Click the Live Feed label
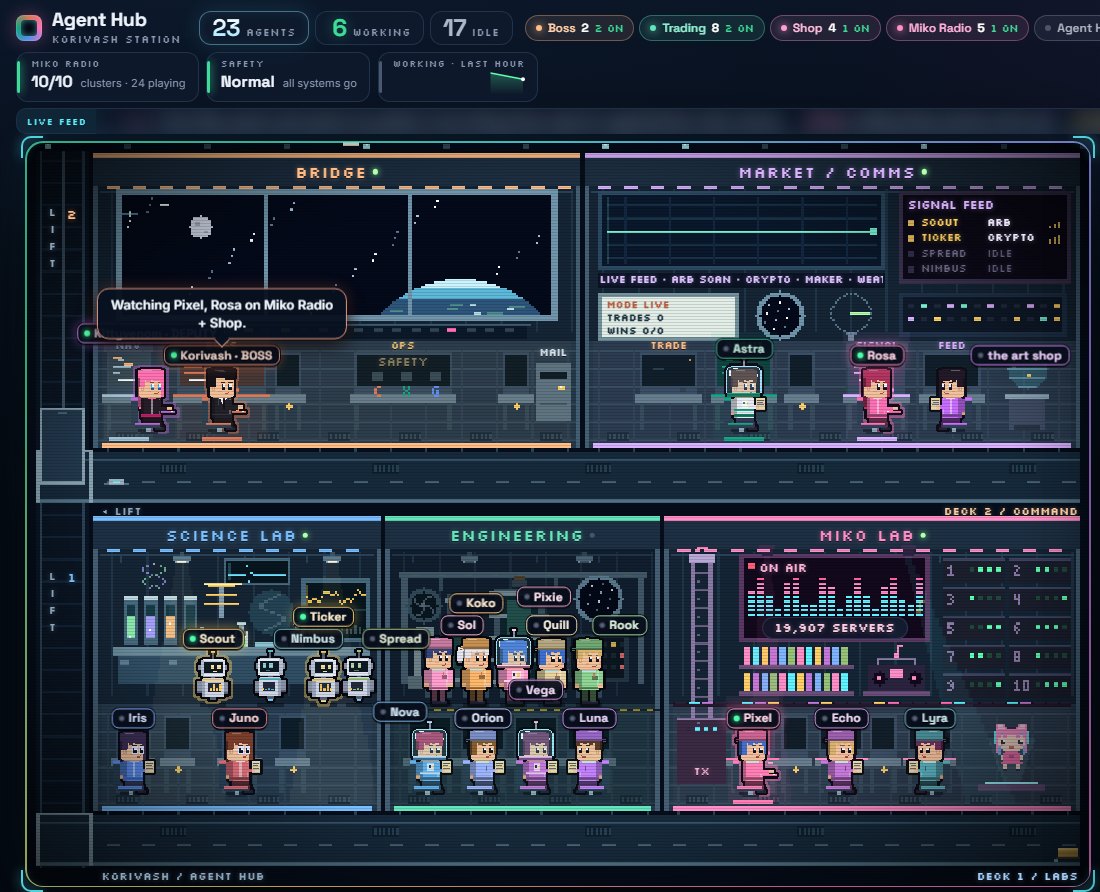Image resolution: width=1100 pixels, height=892 pixels. [x=57, y=122]
